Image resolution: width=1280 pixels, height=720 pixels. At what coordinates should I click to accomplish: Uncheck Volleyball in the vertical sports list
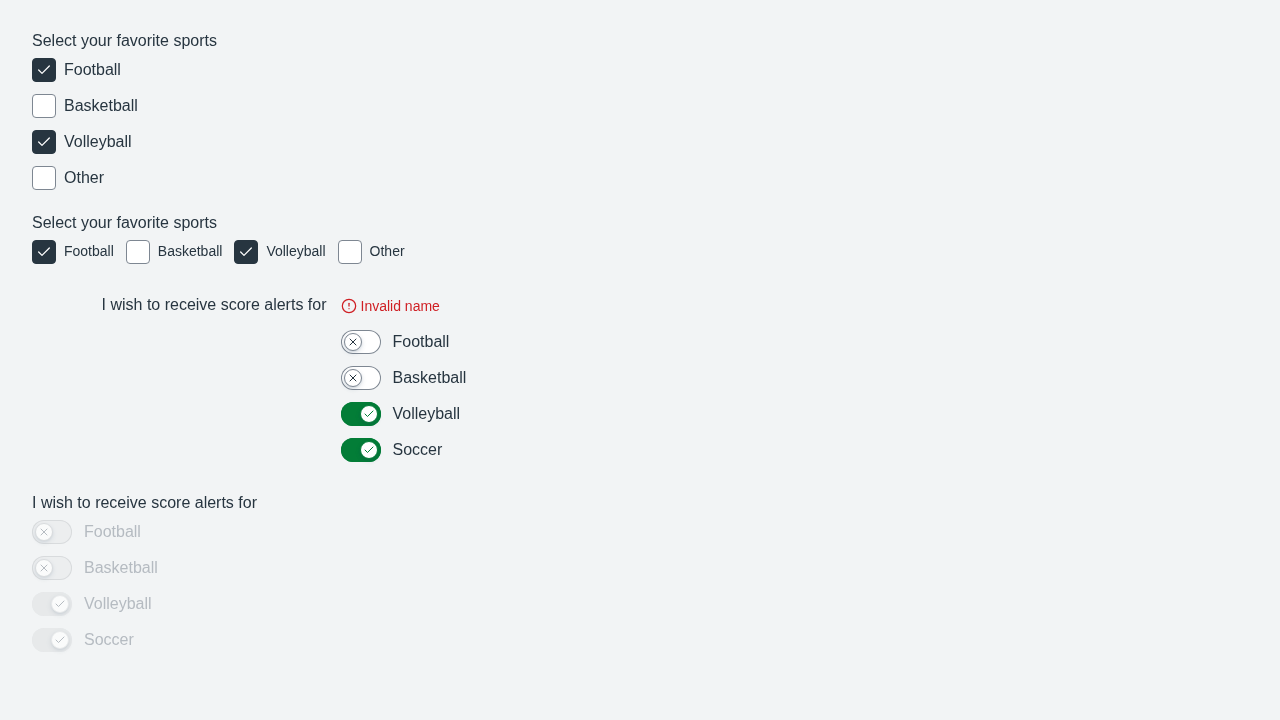(44, 142)
